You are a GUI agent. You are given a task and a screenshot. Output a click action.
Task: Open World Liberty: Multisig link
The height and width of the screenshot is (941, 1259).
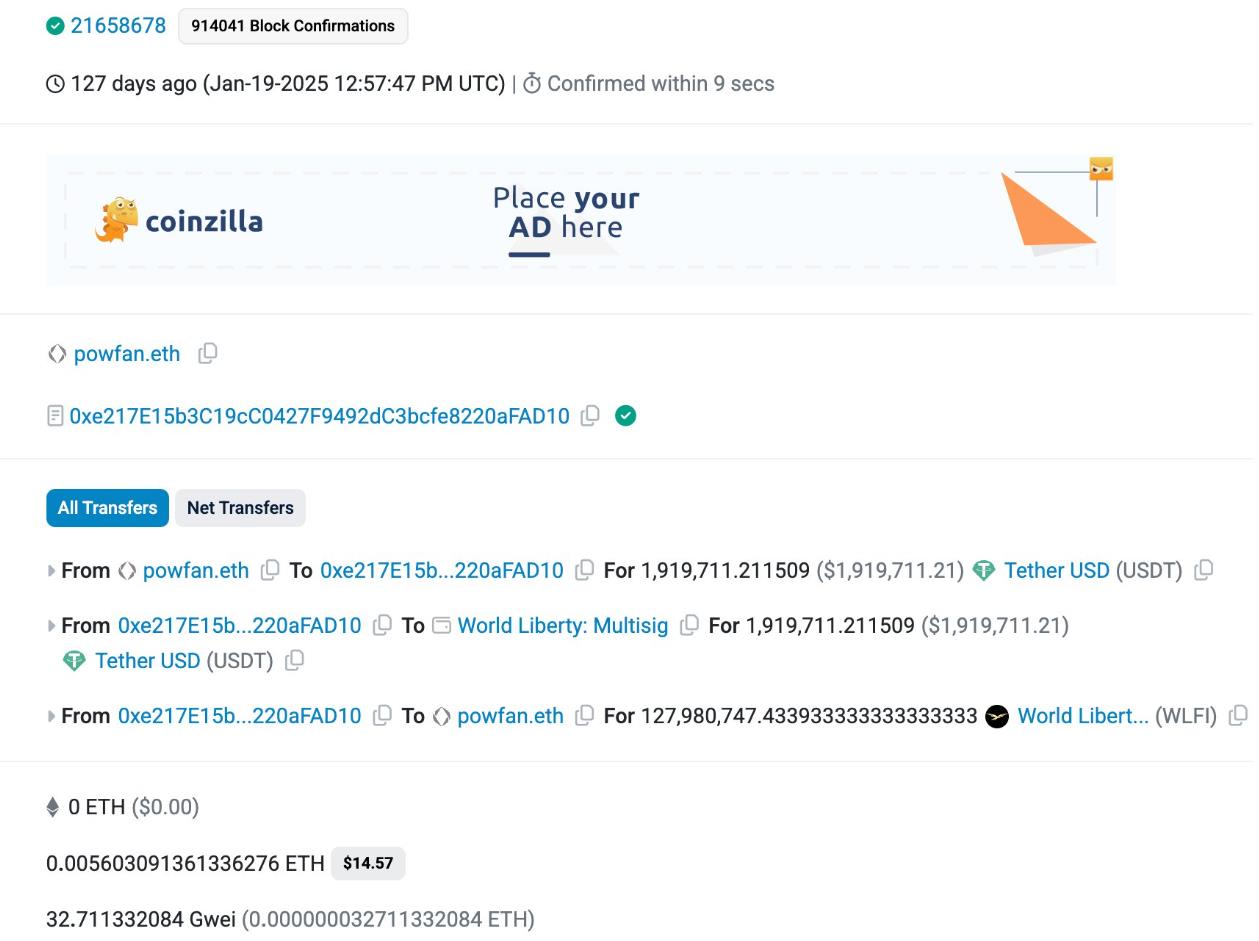563,626
